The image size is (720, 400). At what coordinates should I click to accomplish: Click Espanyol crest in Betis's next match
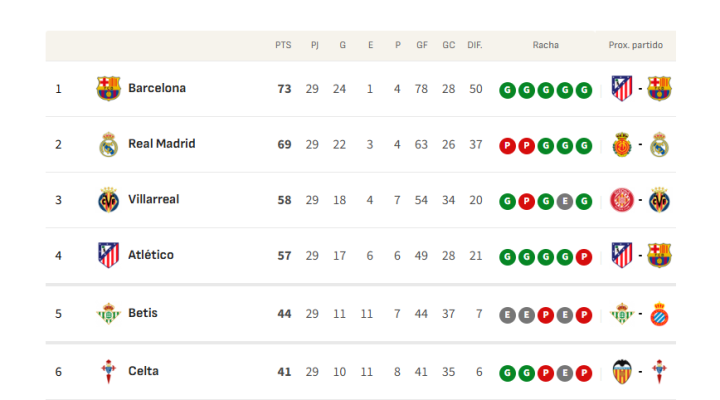pos(659,314)
